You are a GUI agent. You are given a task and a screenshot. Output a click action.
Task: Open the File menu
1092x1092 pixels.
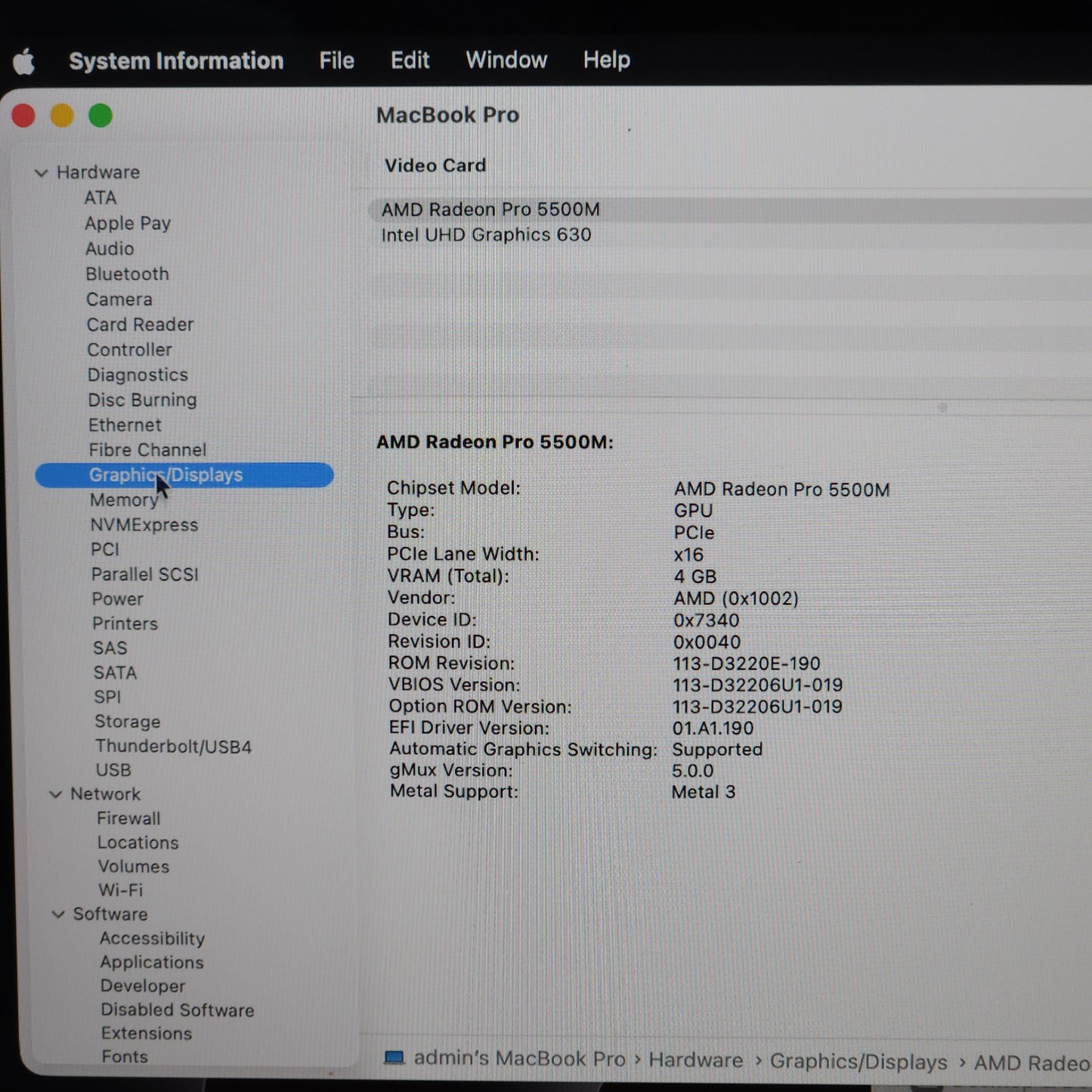click(336, 60)
